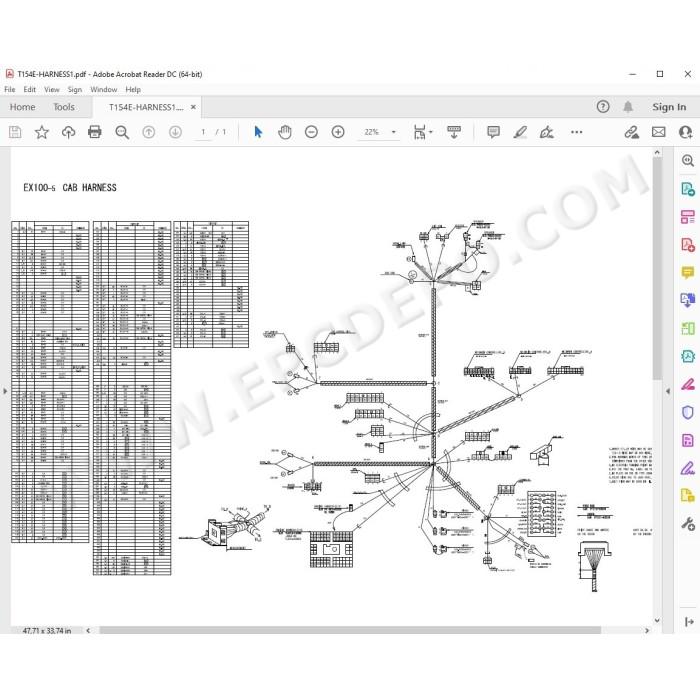The width and height of the screenshot is (700, 700).
Task: Open the account profile icon
Action: coord(685,132)
